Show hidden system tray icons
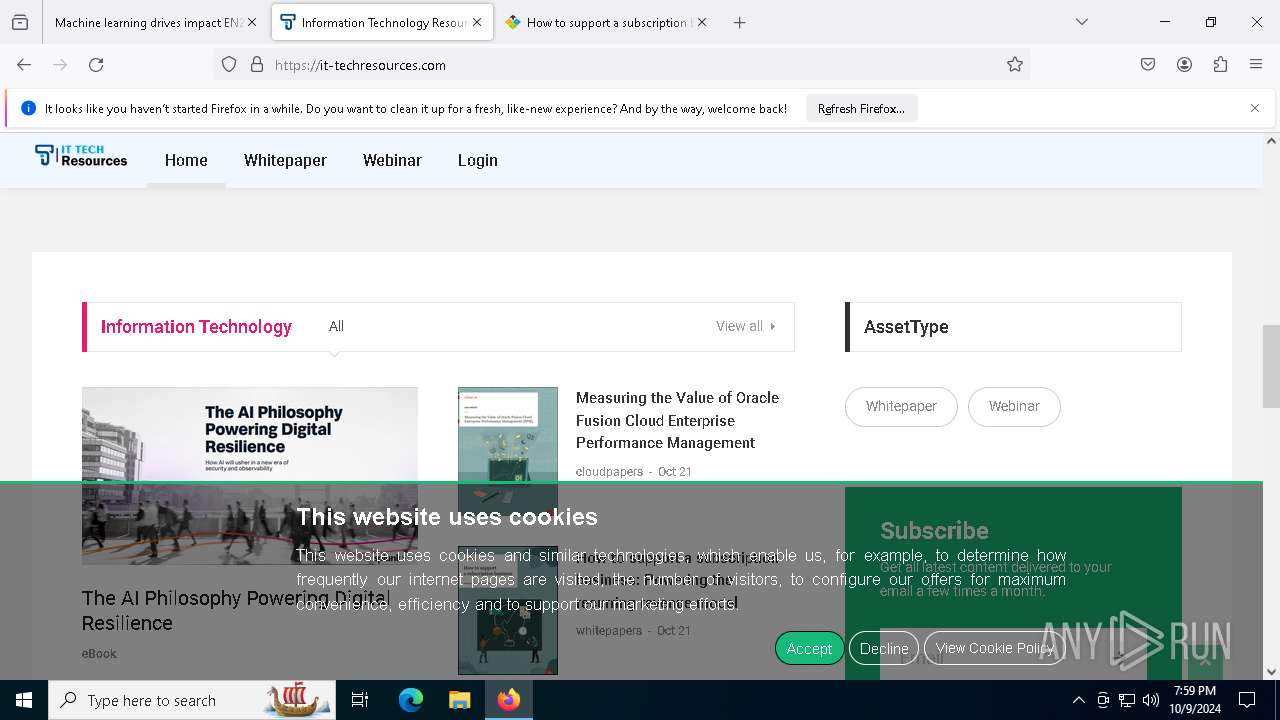The width and height of the screenshot is (1280, 720). [x=1078, y=700]
